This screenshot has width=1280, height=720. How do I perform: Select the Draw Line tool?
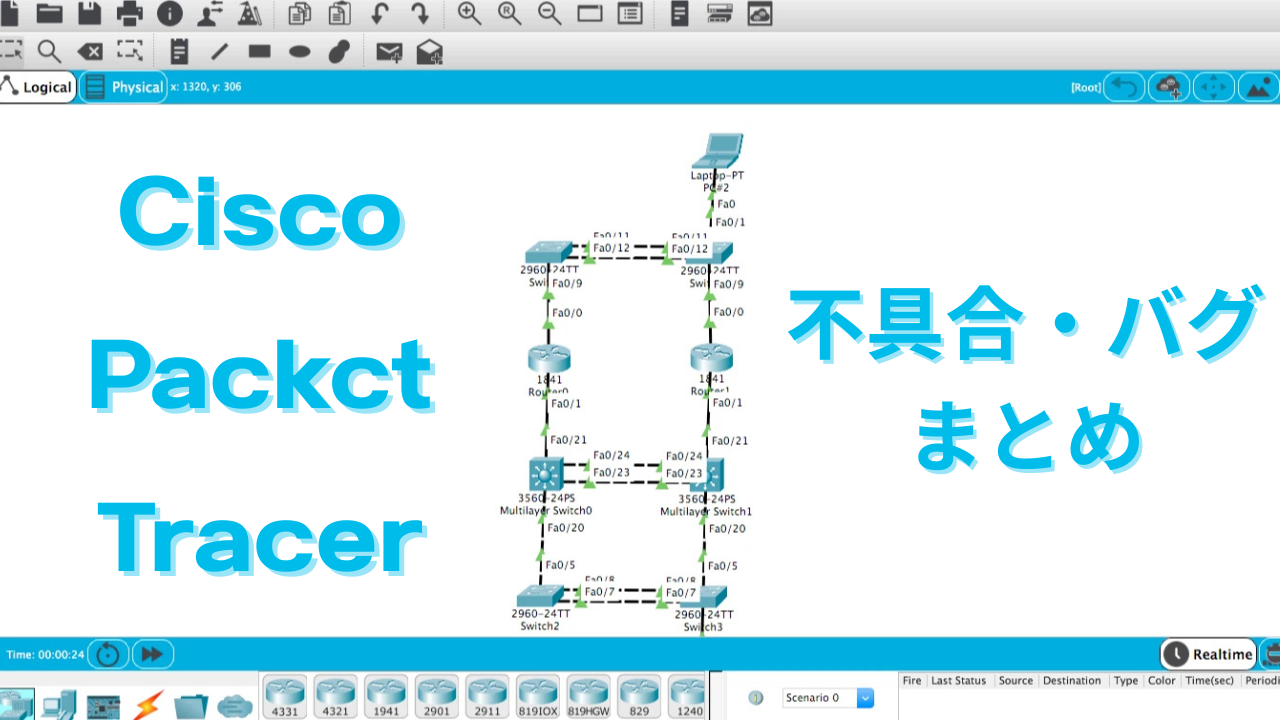(219, 51)
